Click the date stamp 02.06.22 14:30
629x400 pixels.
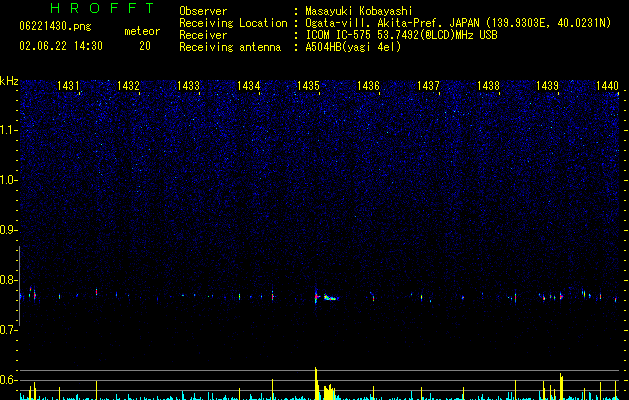(61, 46)
